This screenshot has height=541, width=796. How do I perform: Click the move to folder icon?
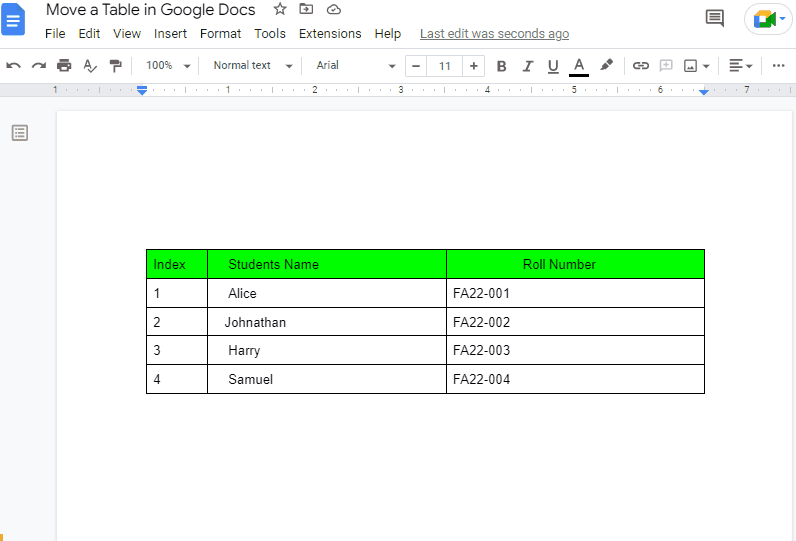coord(306,9)
